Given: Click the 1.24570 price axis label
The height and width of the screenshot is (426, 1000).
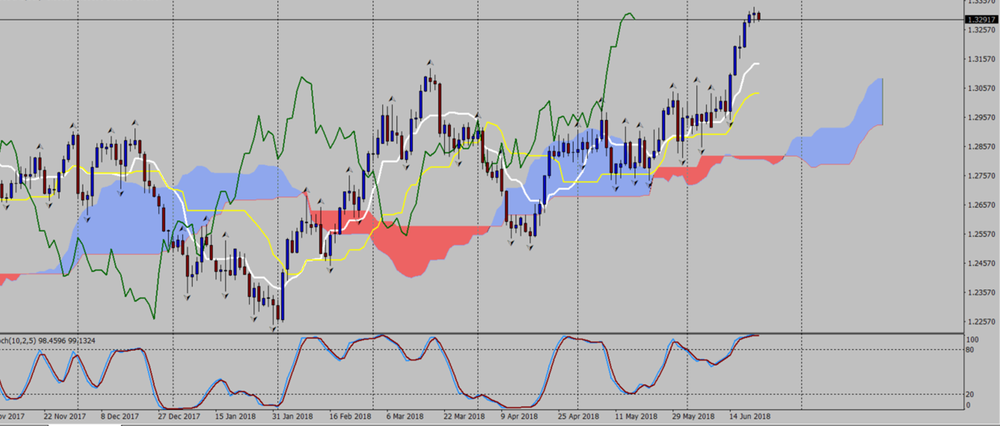Looking at the screenshot, I should coord(983,263).
